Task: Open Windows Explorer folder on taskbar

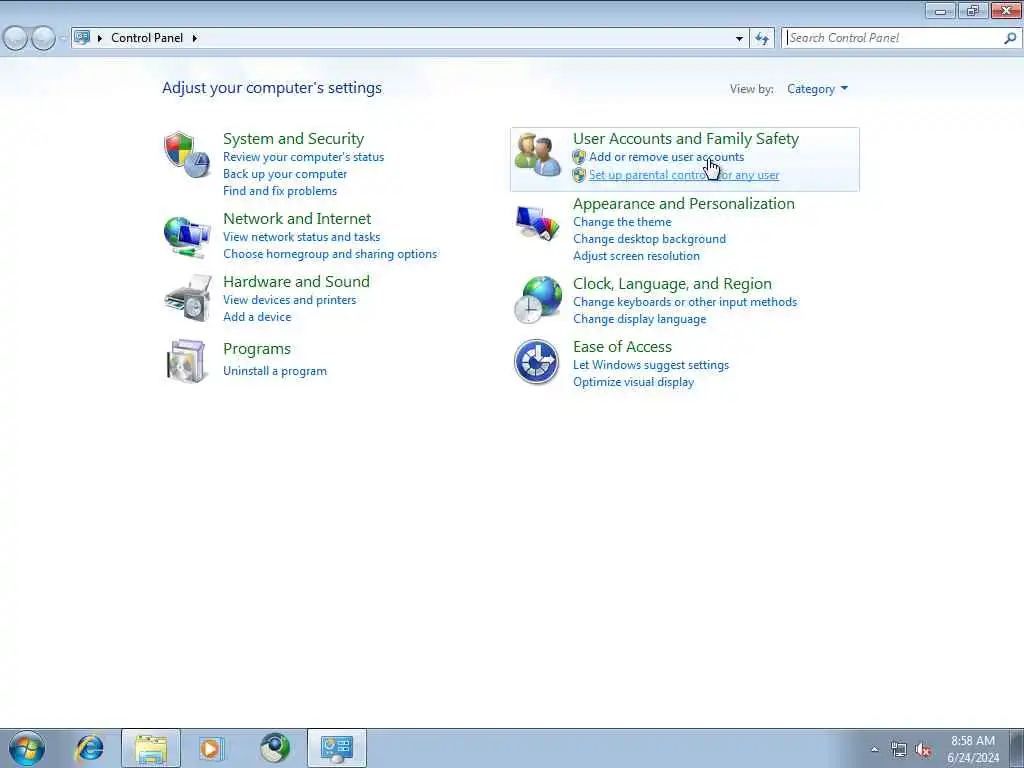Action: click(151, 748)
